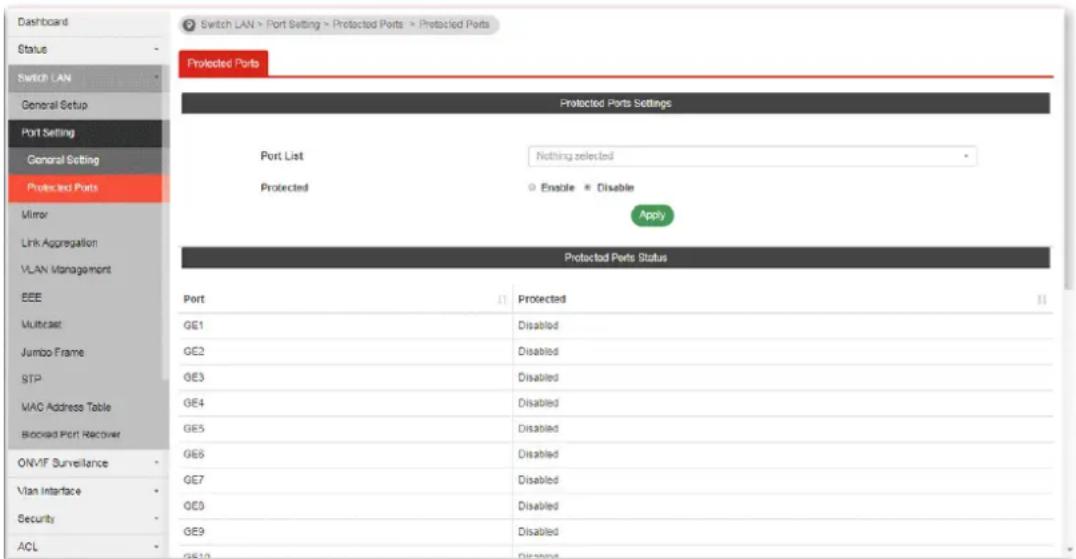1076x559 pixels.
Task: Open the STP menu item
Action: point(86,379)
